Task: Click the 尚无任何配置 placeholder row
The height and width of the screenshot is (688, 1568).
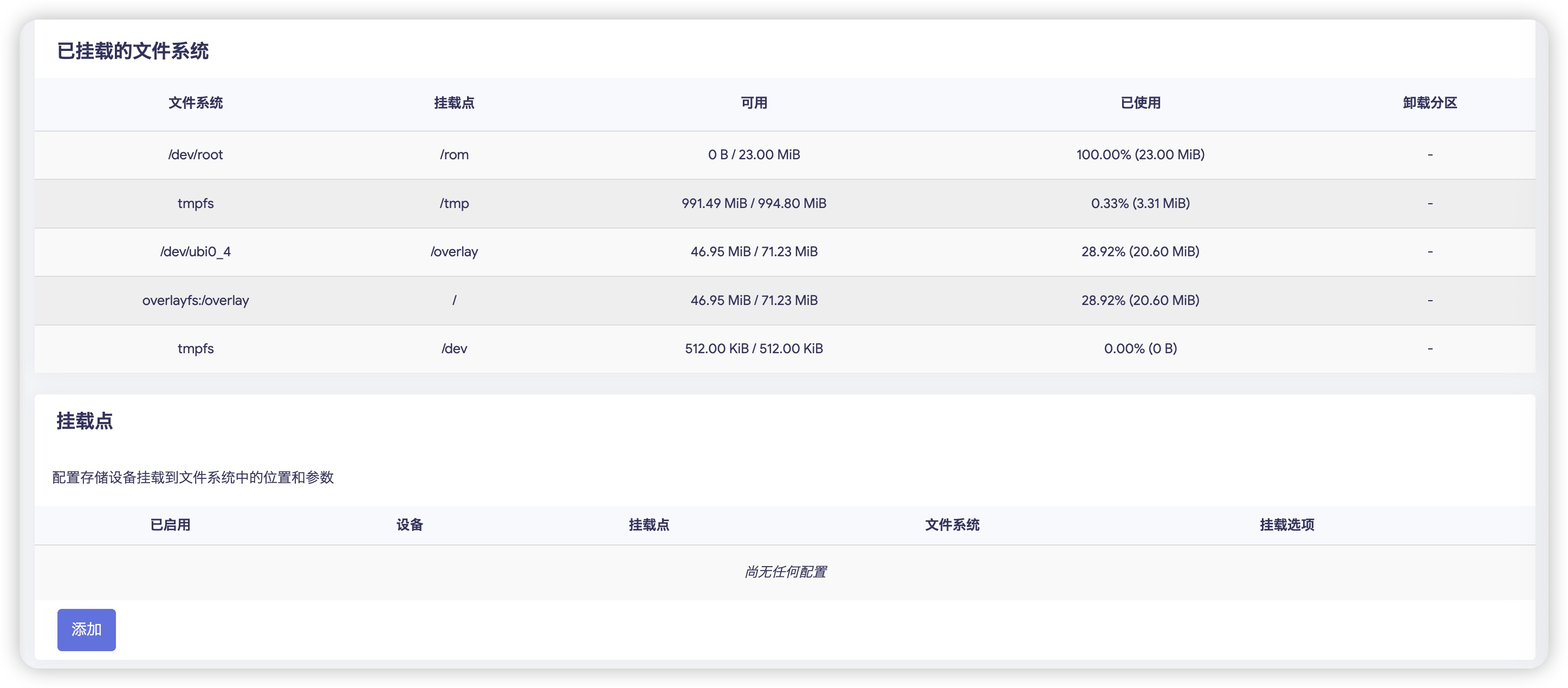Action: [785, 572]
